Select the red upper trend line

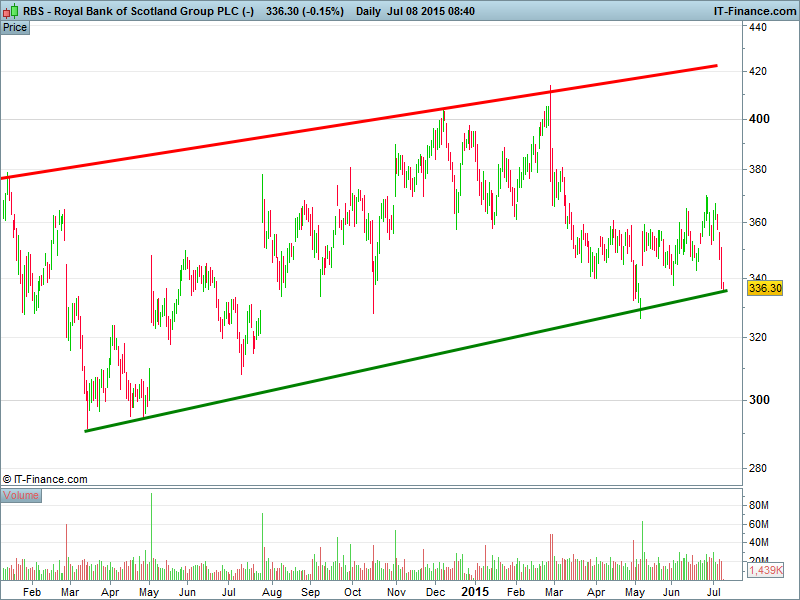click(360, 121)
